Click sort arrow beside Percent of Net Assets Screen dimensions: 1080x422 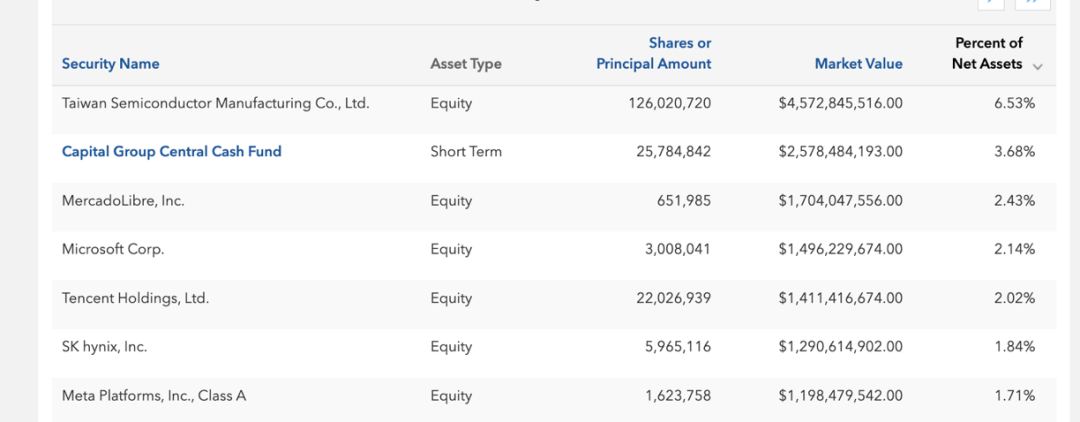(x=1037, y=66)
